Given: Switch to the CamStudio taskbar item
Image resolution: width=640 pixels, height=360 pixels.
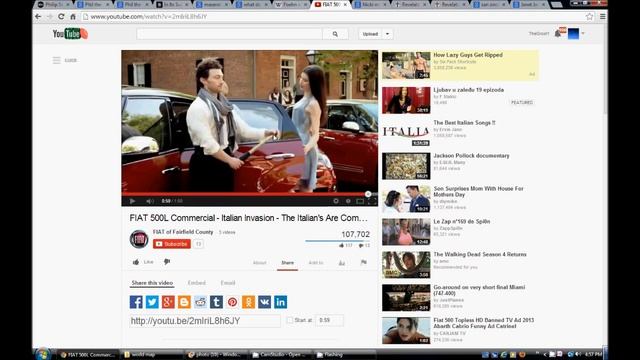Looking at the screenshot, I should [281, 355].
